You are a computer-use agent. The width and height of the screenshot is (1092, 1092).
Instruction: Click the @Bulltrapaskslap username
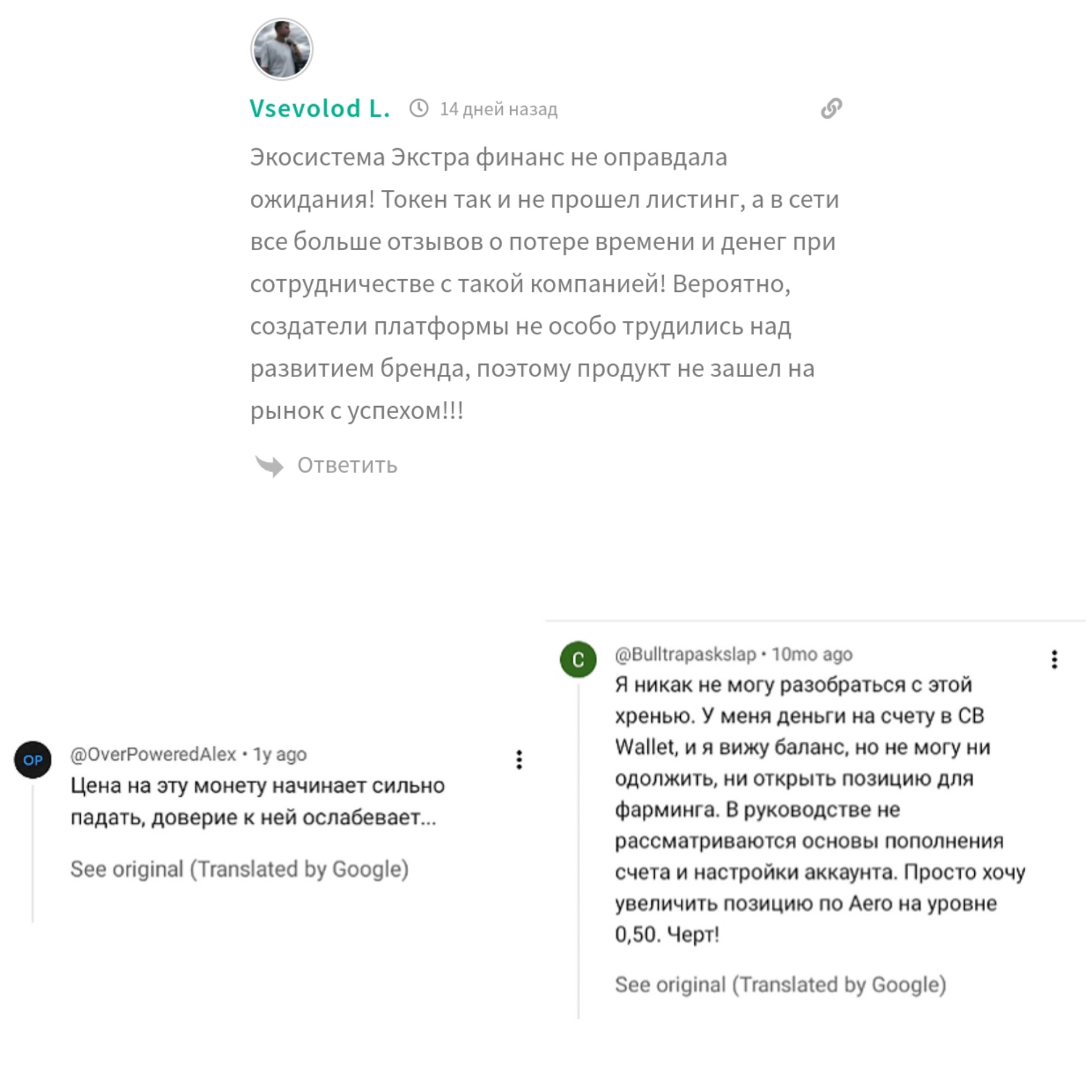[x=685, y=655]
